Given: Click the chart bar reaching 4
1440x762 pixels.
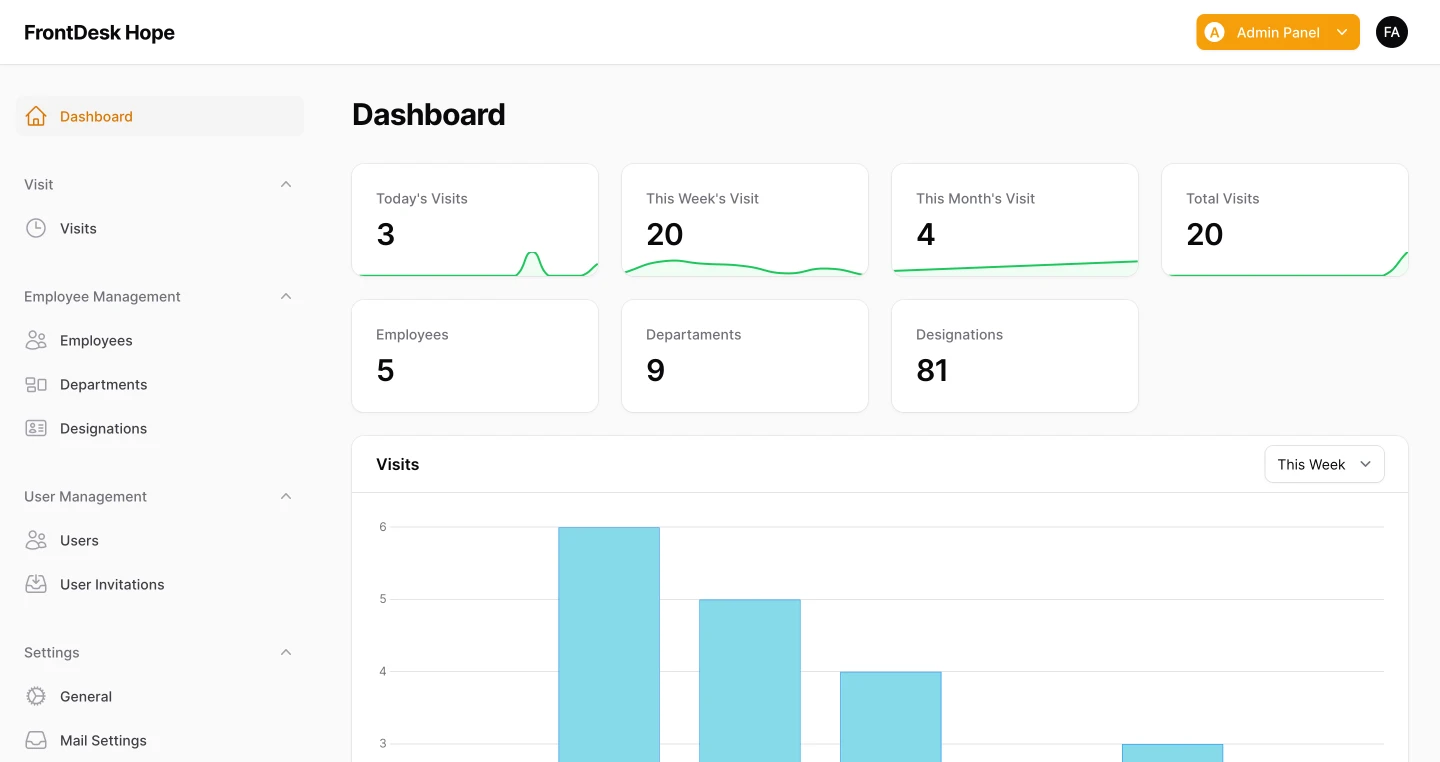Looking at the screenshot, I should (891, 716).
